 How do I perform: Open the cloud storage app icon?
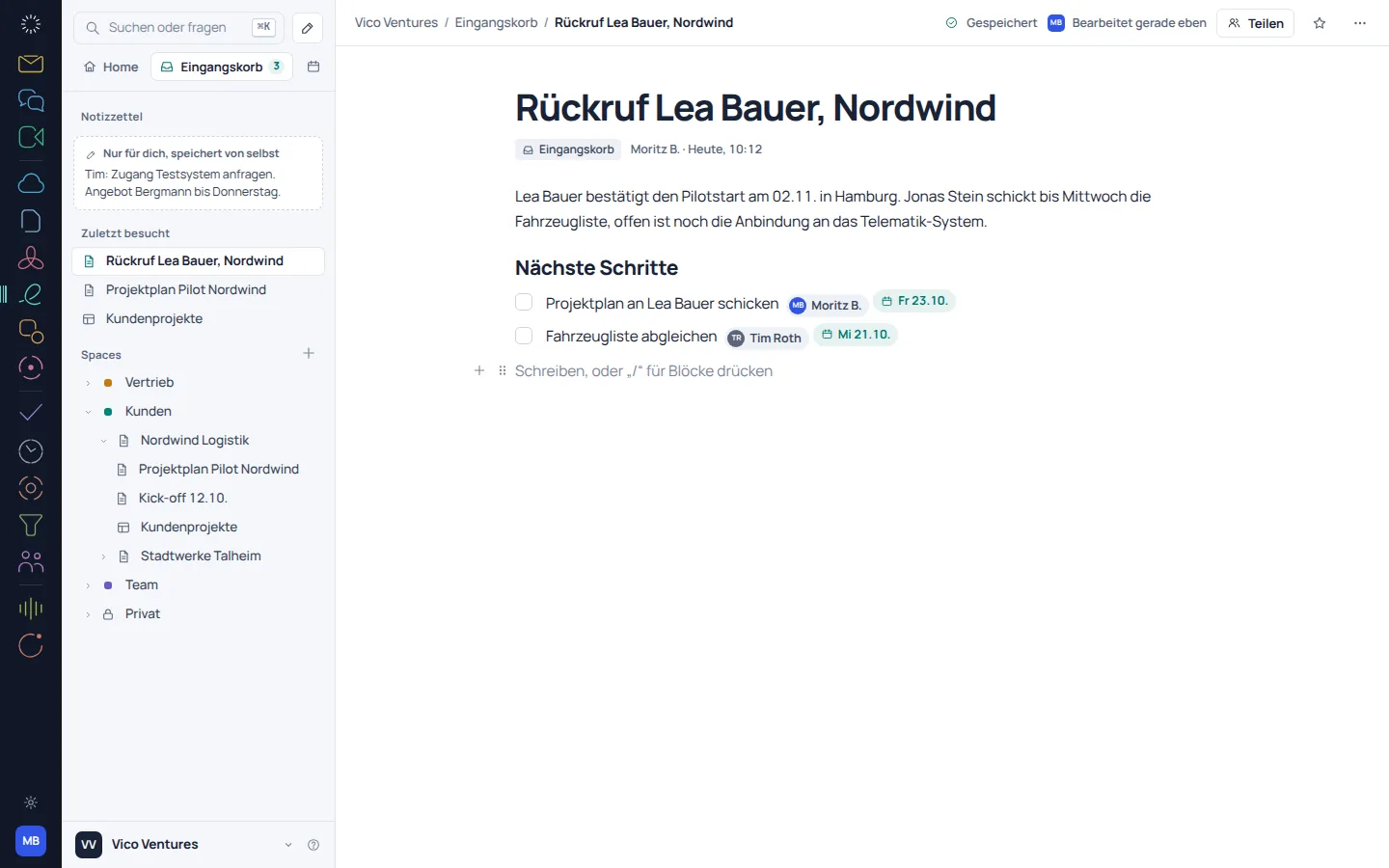tap(31, 183)
